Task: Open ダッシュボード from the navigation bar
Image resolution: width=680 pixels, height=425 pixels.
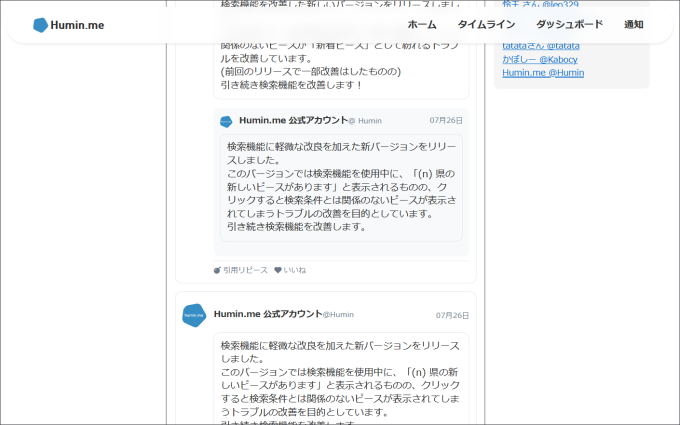Action: coord(569,25)
